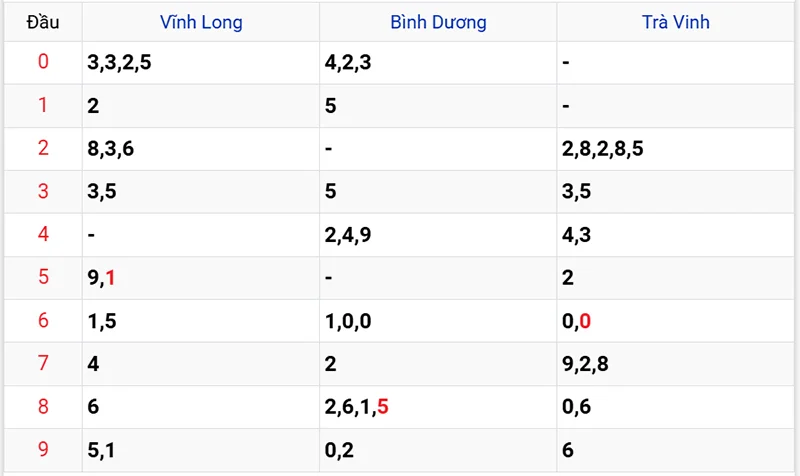Click Trà Vinh cell showing 9,2,8
Image resolution: width=800 pixels, height=476 pixels.
point(586,364)
